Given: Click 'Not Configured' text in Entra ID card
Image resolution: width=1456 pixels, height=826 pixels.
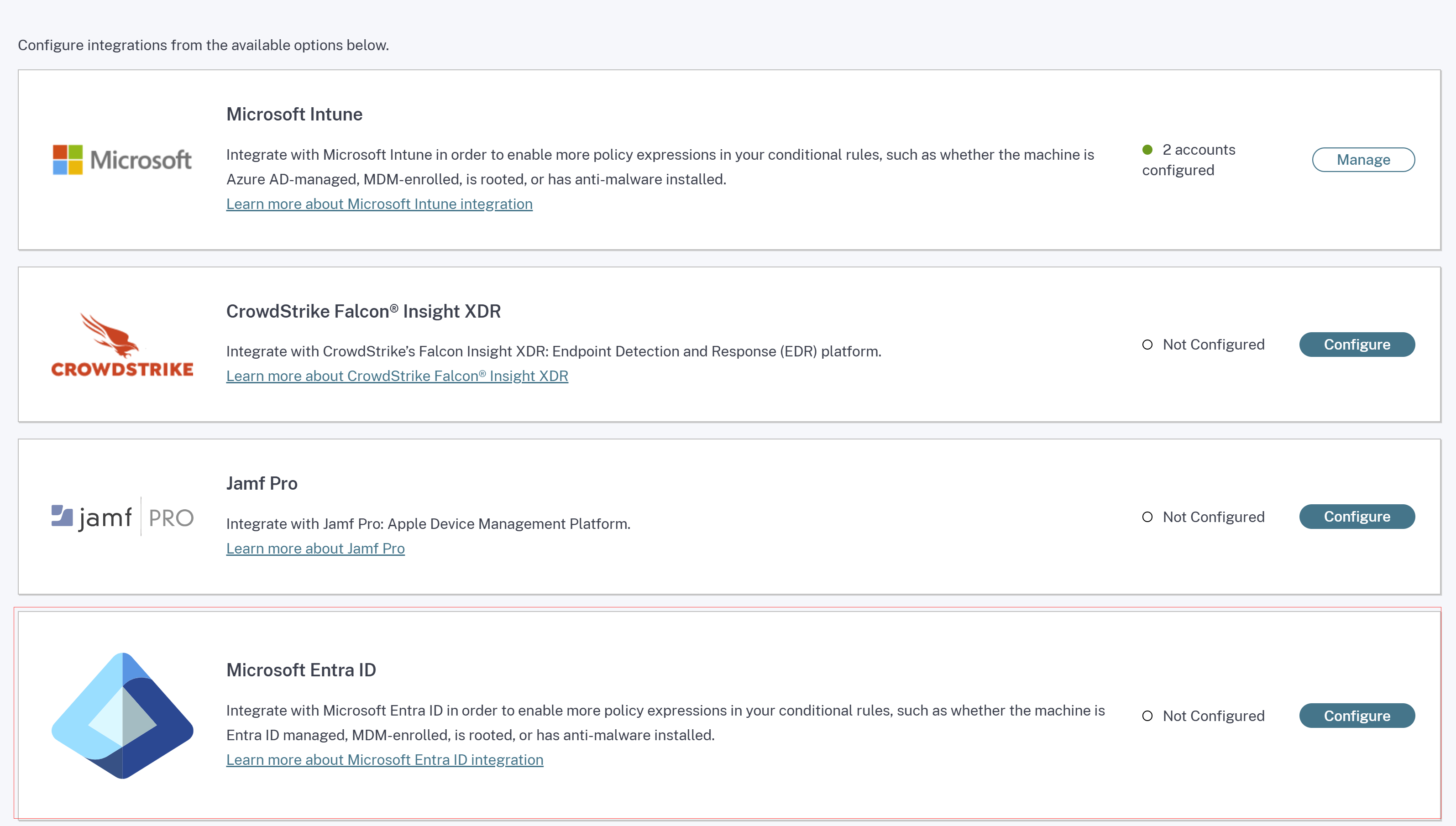Looking at the screenshot, I should click(x=1214, y=716).
